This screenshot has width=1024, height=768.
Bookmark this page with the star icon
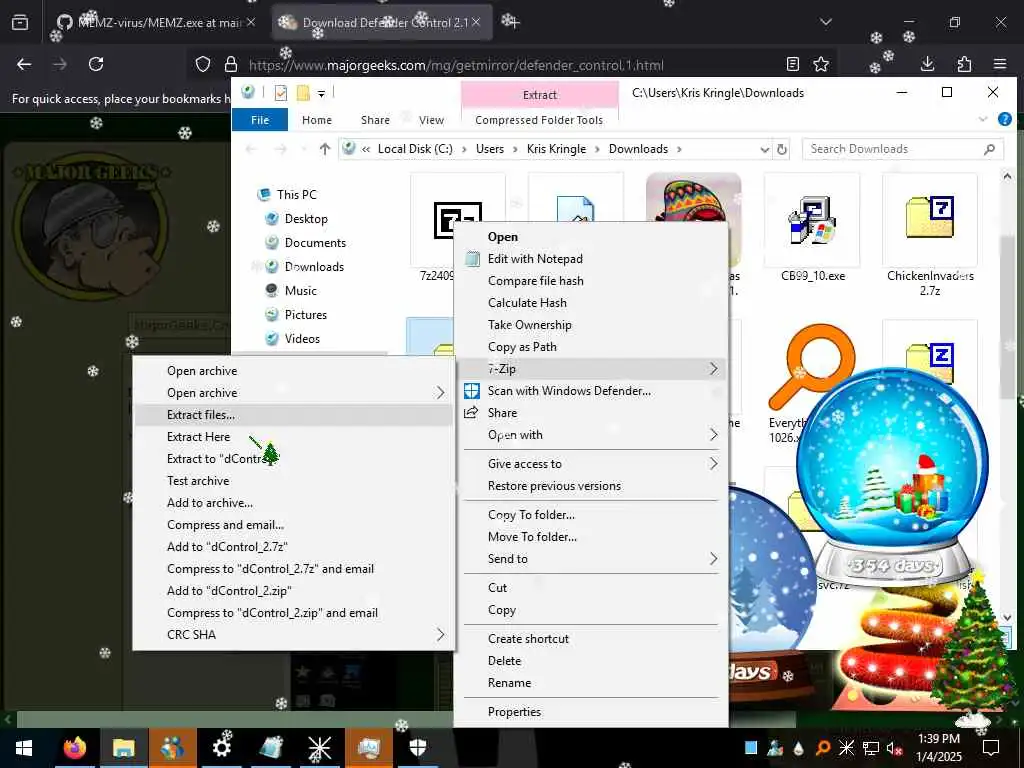coord(821,64)
